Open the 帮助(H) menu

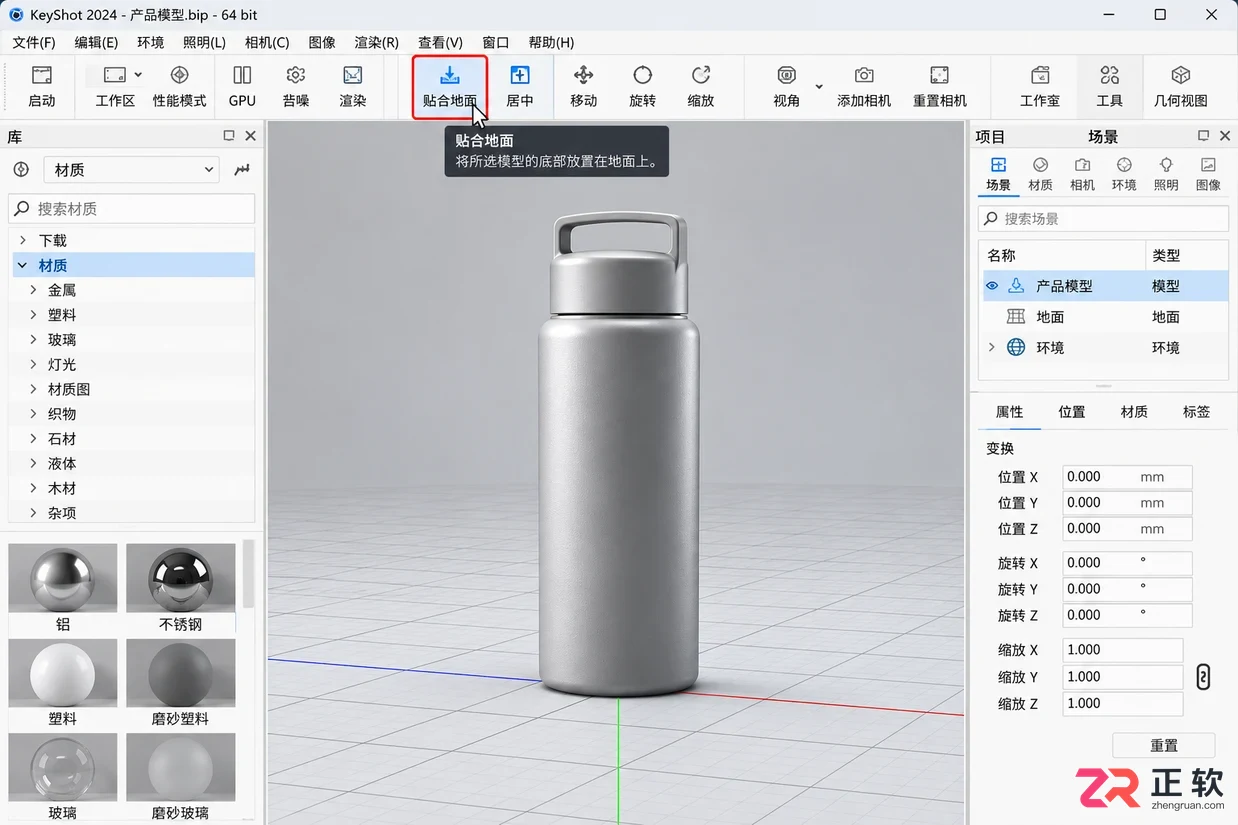[x=551, y=42]
